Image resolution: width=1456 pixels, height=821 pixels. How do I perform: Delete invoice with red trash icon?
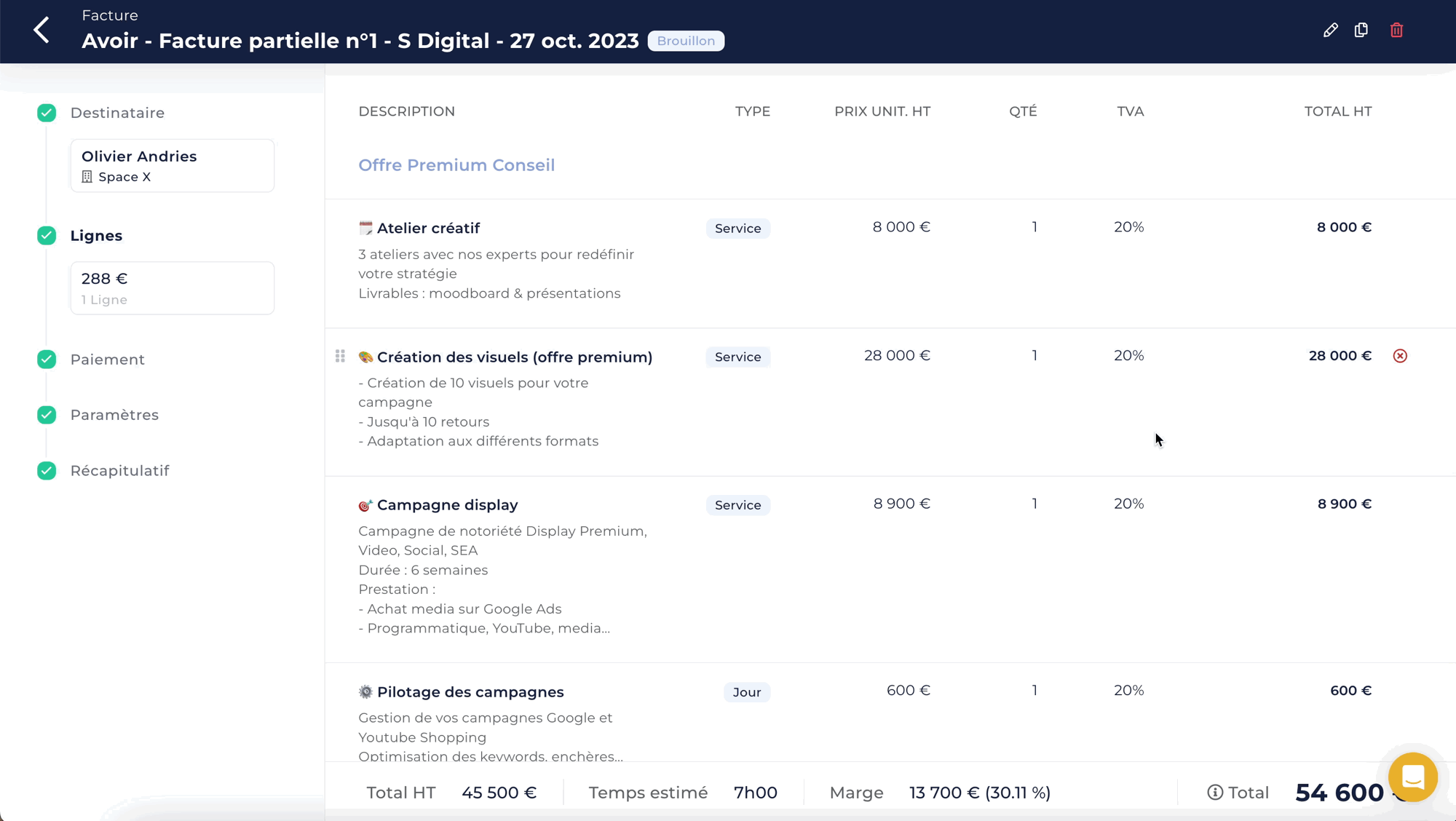click(x=1396, y=31)
